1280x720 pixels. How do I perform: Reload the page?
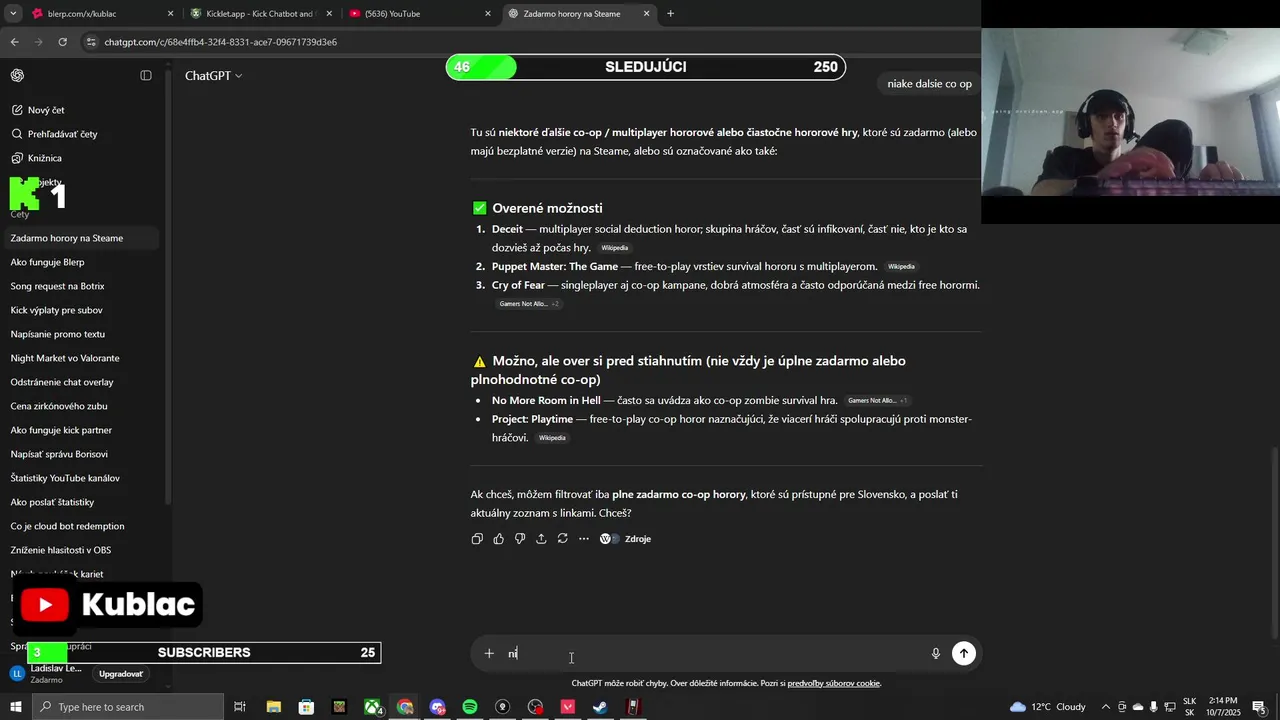tap(62, 42)
